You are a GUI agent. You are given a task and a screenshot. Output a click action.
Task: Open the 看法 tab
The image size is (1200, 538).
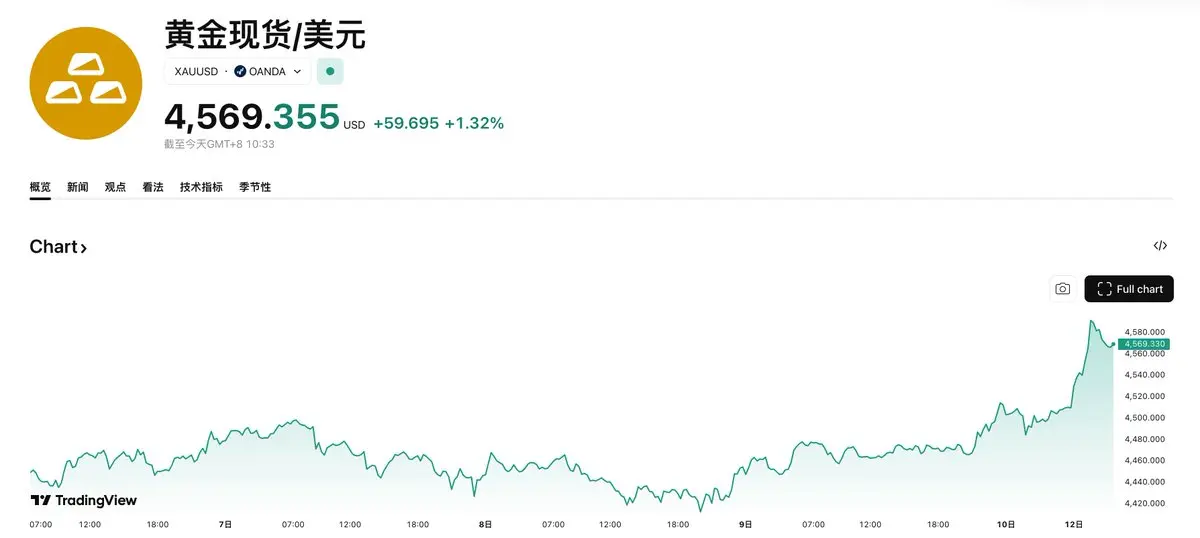click(153, 187)
